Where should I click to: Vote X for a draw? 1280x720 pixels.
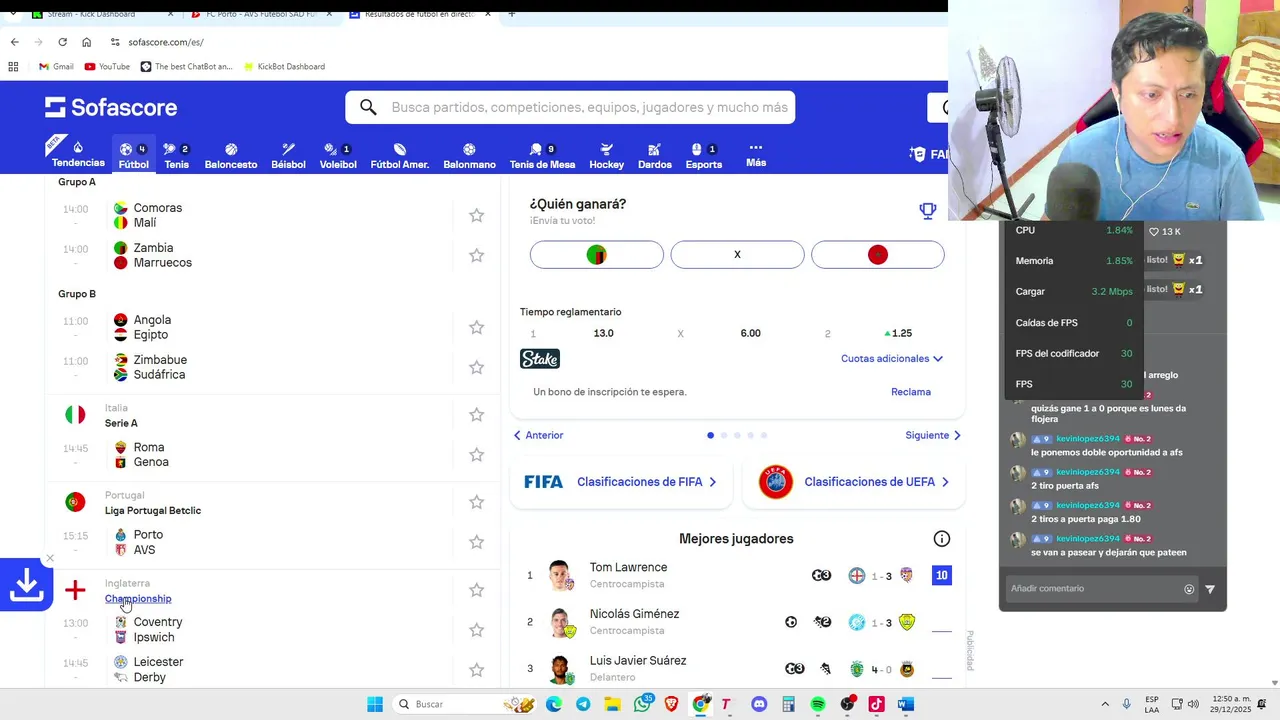(737, 255)
